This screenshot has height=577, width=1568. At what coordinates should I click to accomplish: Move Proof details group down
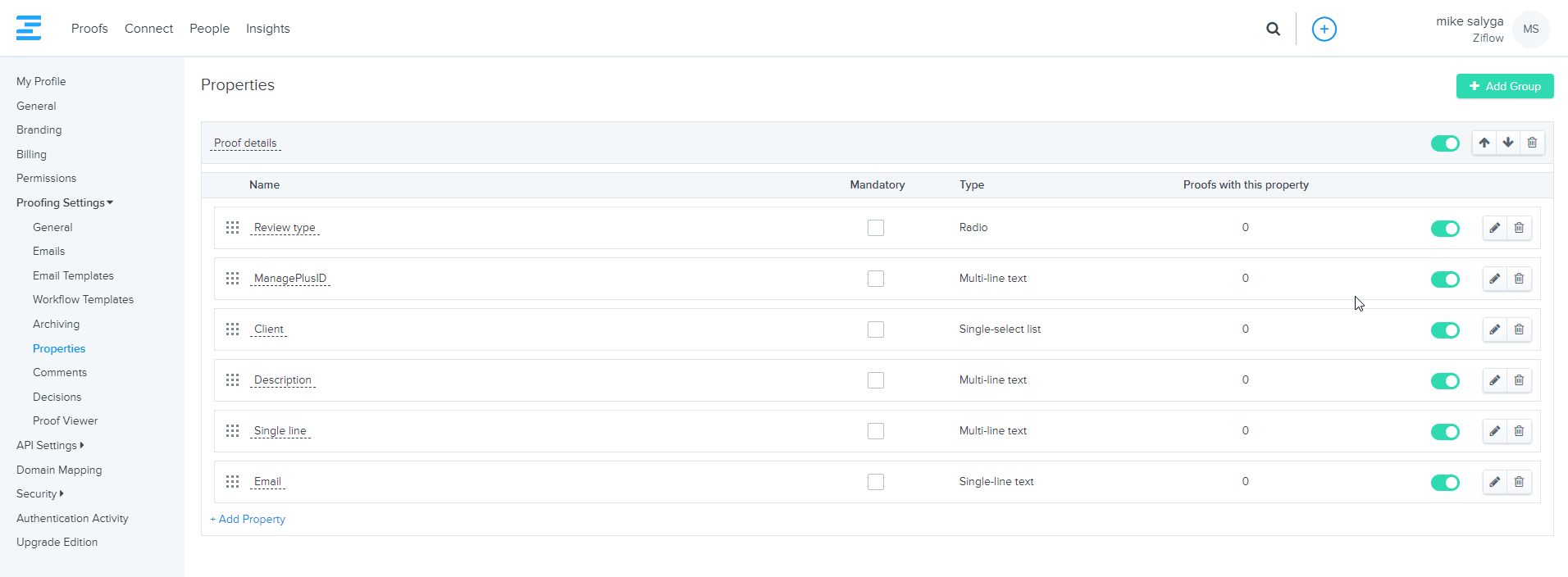pos(1507,143)
